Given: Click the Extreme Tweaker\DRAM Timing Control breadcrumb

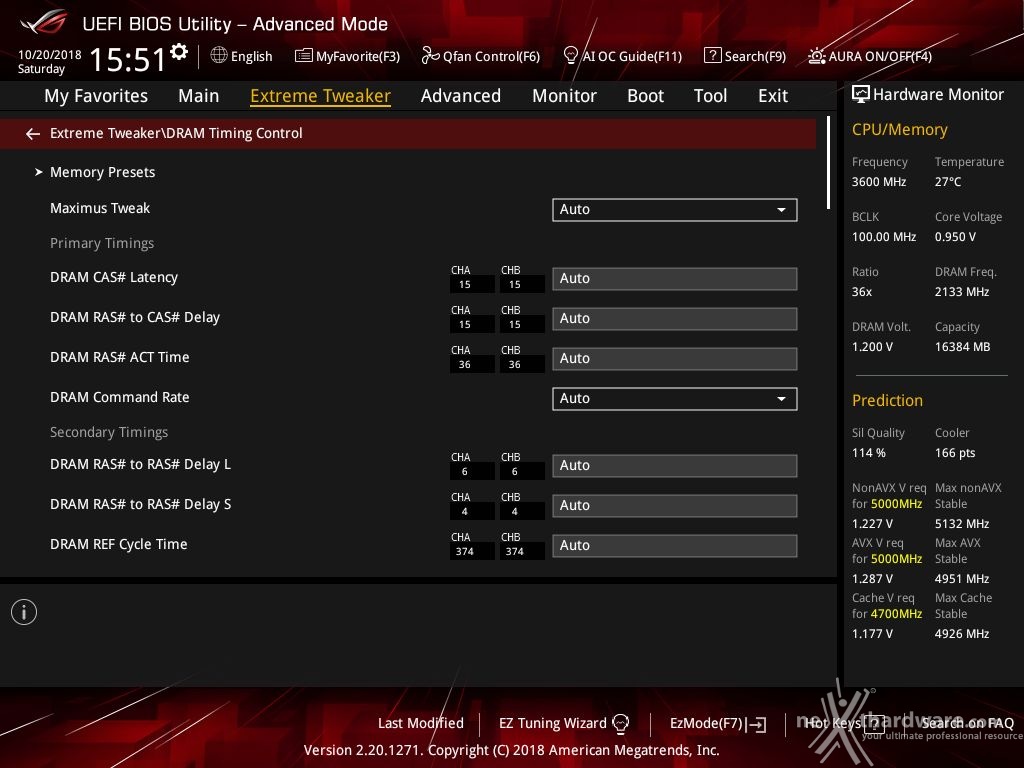Looking at the screenshot, I should coord(176,133).
